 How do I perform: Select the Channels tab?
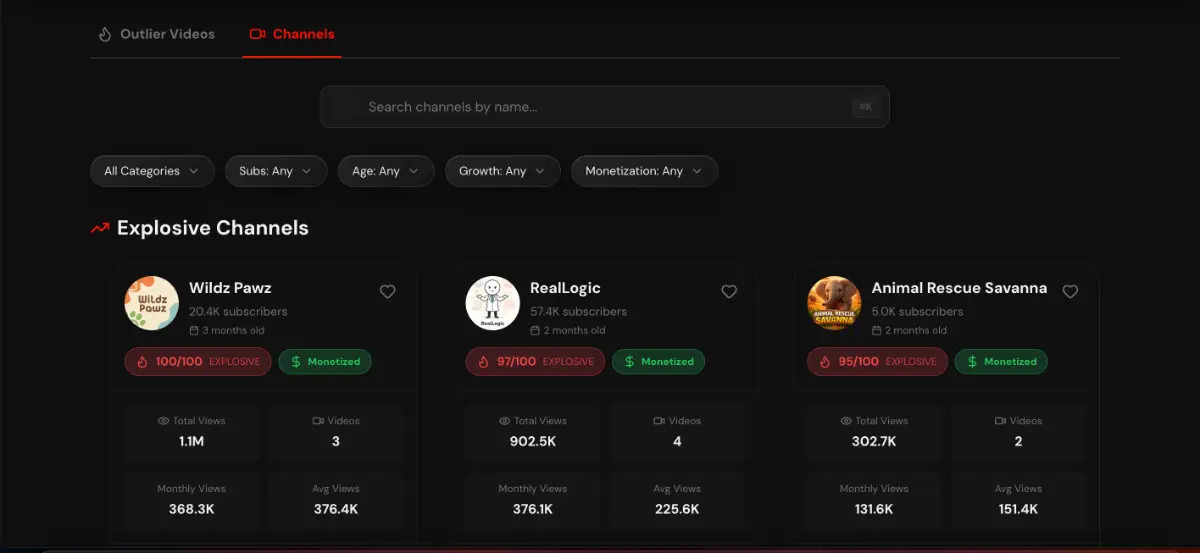[x=303, y=34]
